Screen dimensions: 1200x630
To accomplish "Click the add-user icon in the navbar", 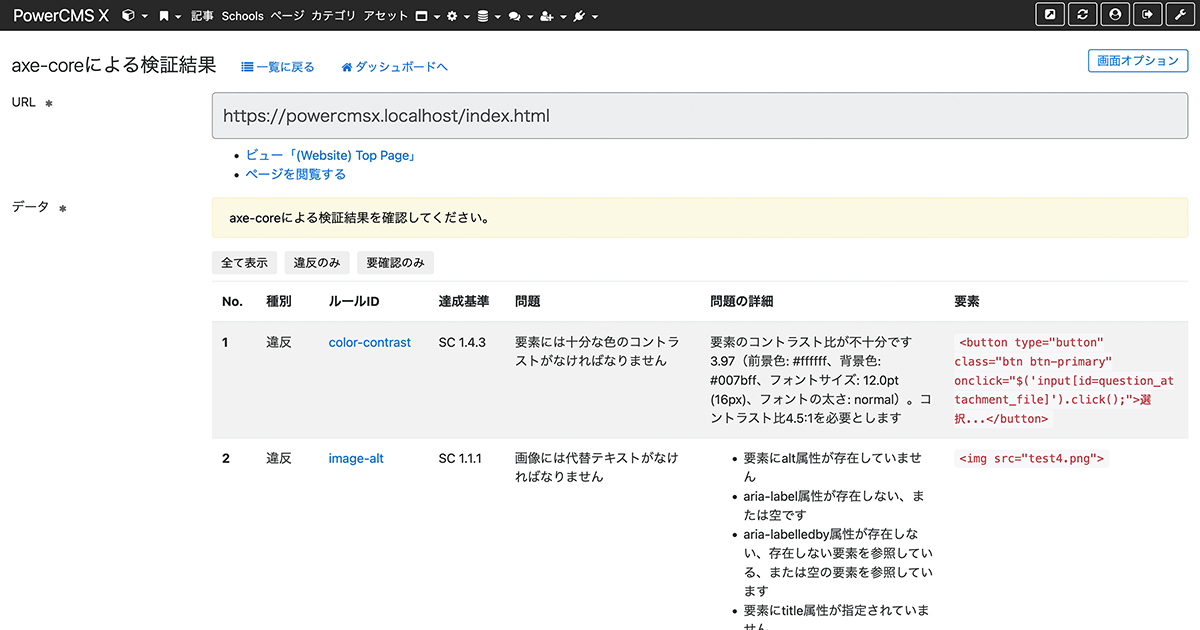I will tap(547, 15).
